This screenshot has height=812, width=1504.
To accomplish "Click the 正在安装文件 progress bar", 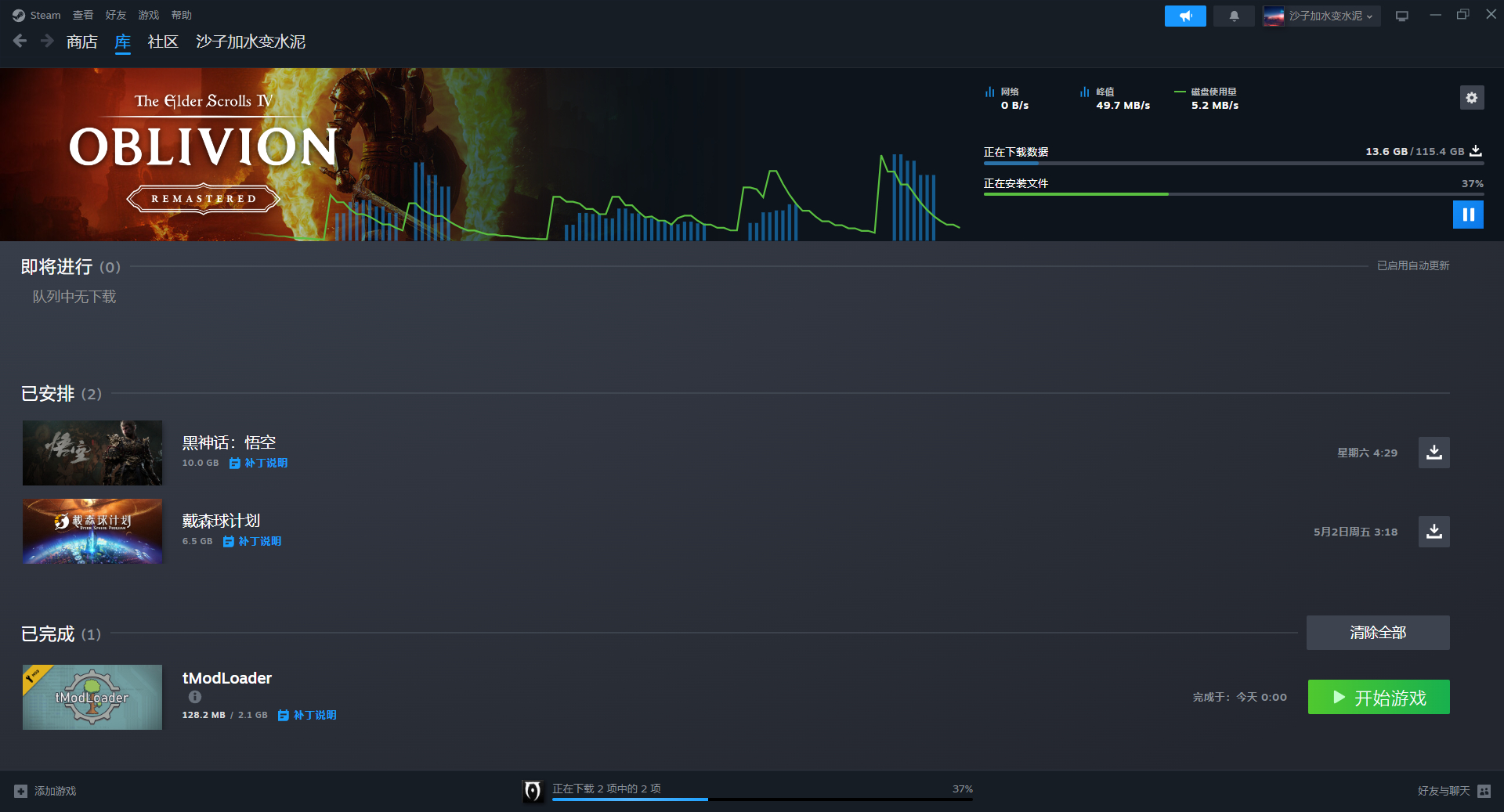I will [x=1234, y=194].
